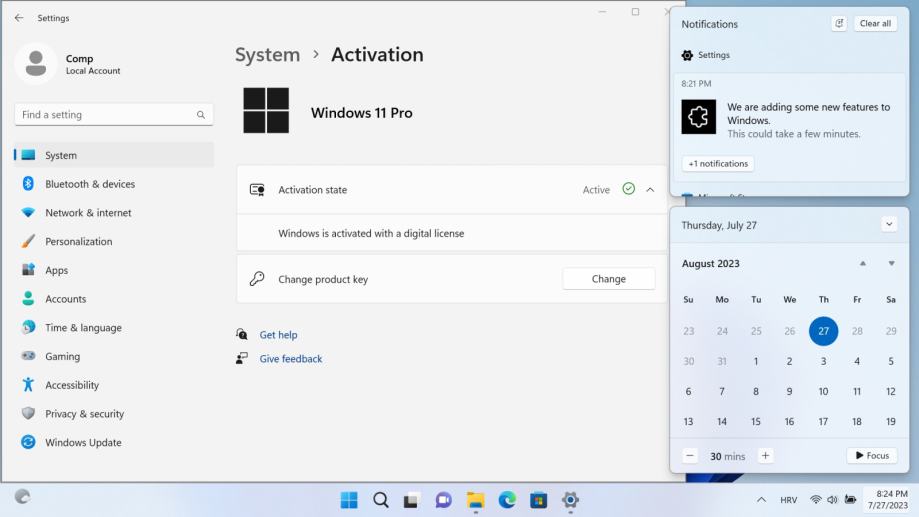919x517 pixels.
Task: Open taskbar Search
Action: tap(381, 500)
